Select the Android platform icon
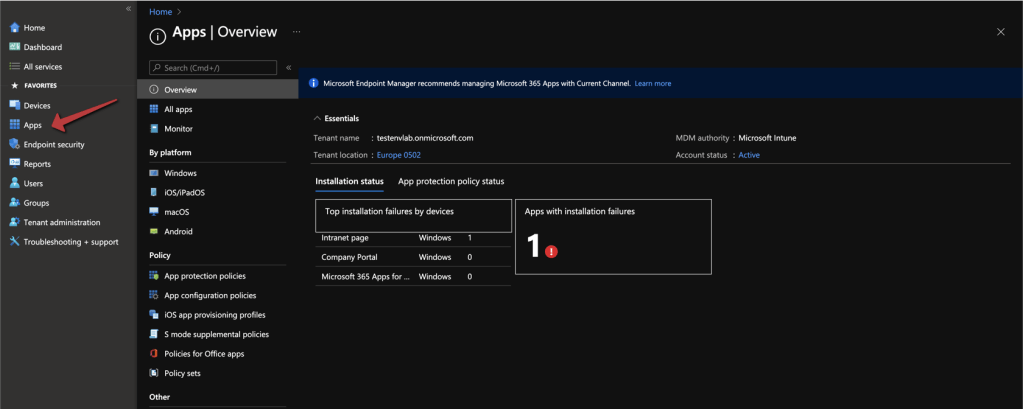Viewport: 1023px width, 409px height. (154, 231)
